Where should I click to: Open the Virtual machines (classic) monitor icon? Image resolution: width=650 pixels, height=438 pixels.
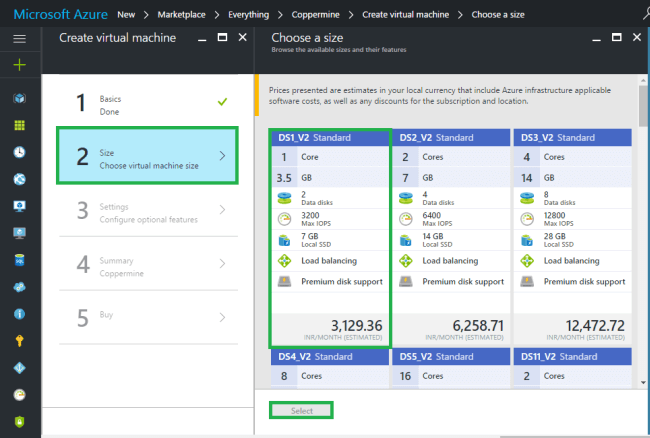[x=19, y=206]
